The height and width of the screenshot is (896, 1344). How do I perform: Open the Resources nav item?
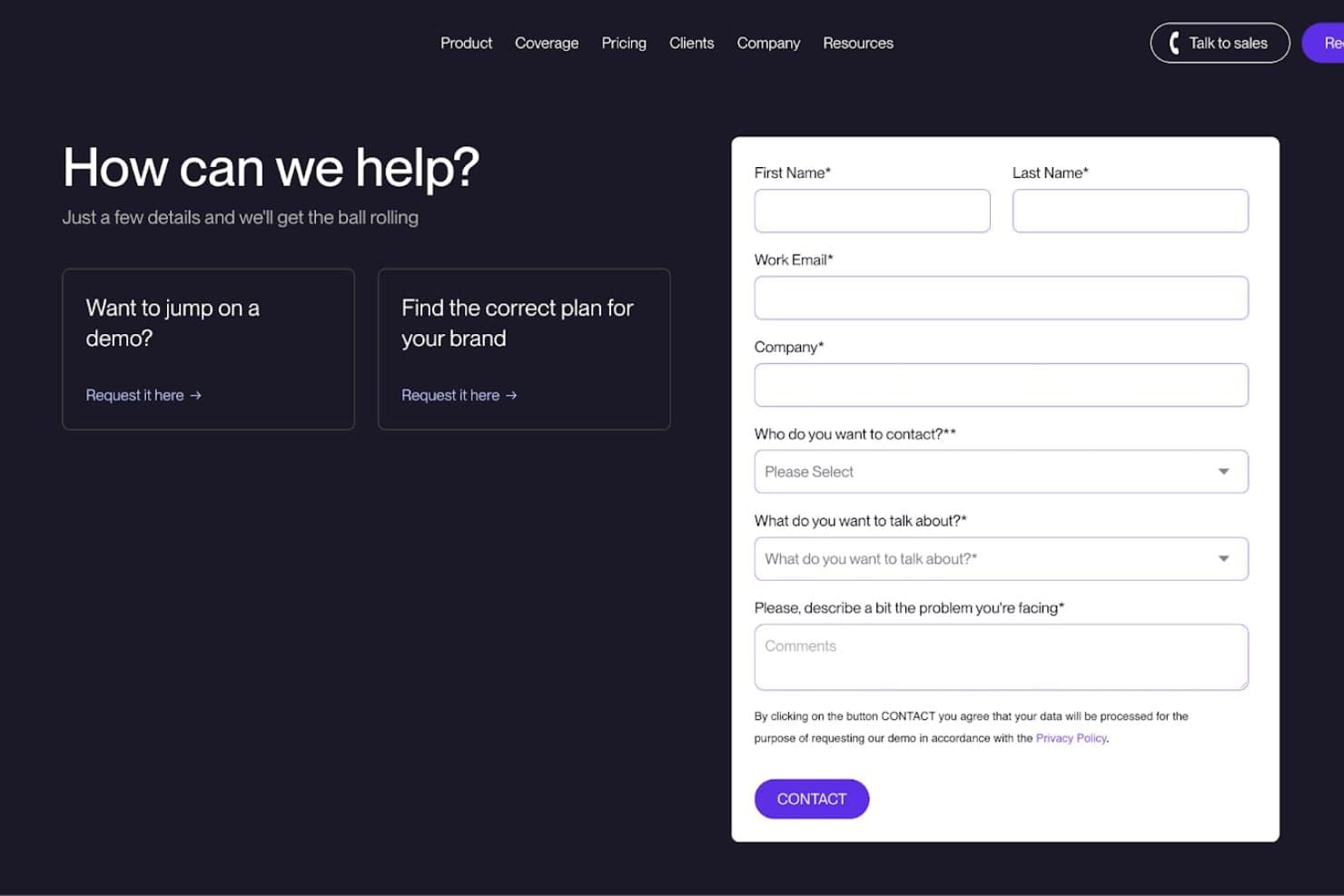point(858,43)
